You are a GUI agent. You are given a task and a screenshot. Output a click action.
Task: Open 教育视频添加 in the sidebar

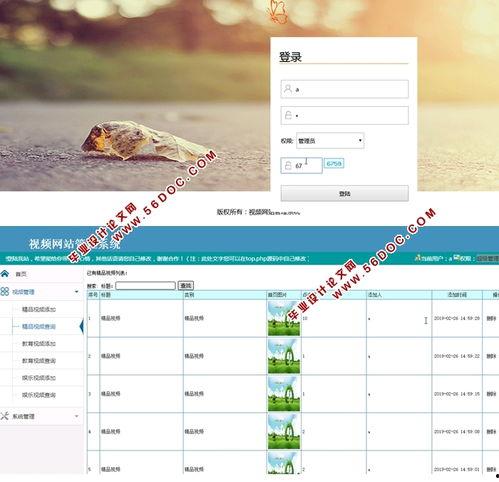click(39, 344)
